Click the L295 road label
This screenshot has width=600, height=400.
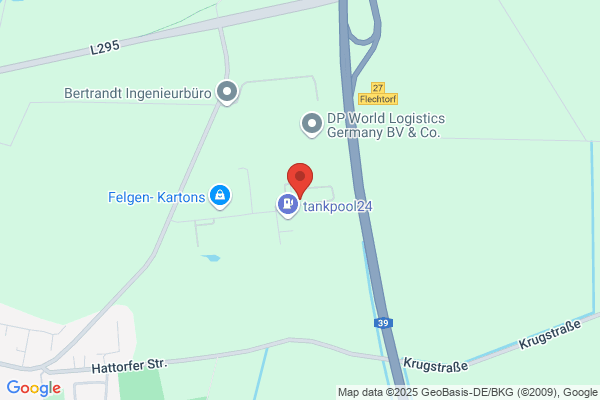tap(105, 47)
